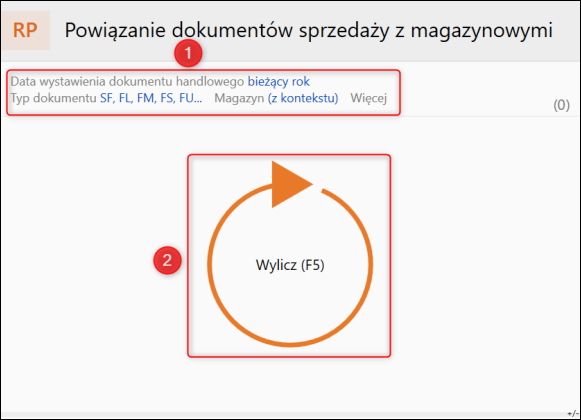Click the +/- control in bottom corner
Screen dimensions: 581x420
click(x=572, y=413)
